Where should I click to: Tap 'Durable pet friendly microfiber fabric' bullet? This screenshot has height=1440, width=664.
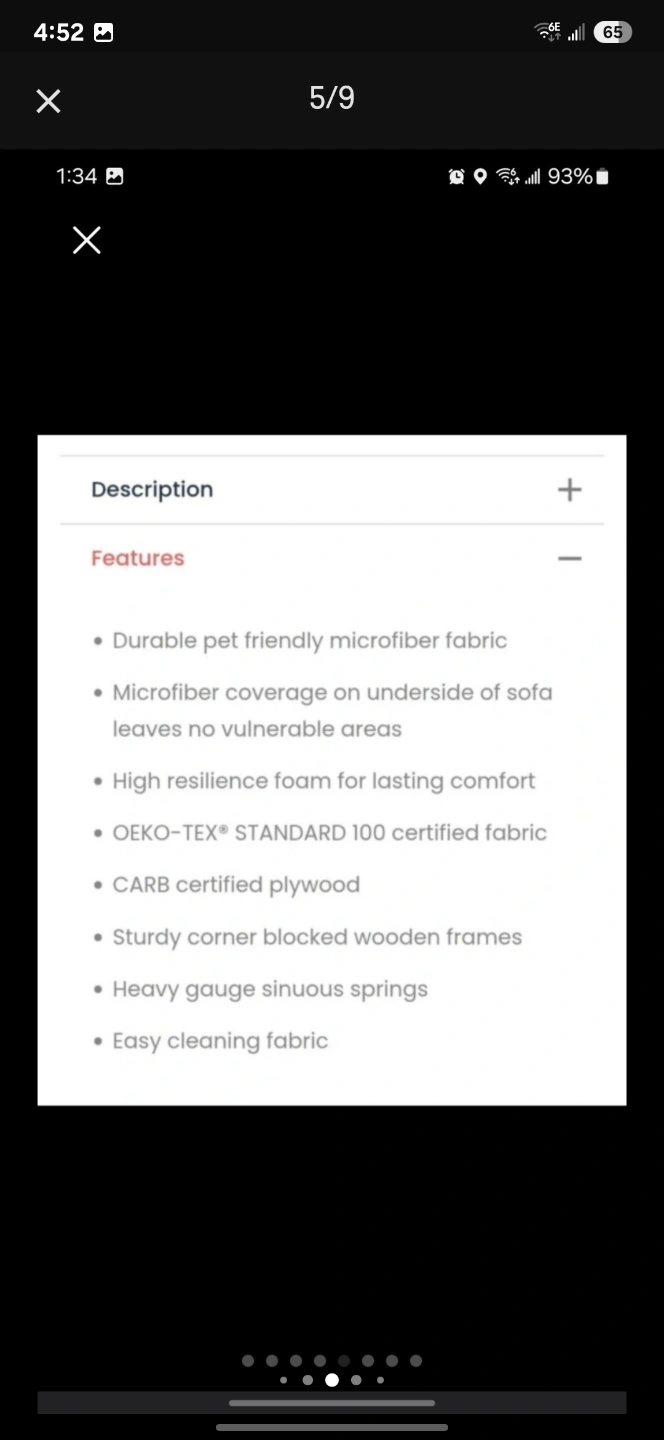coord(309,641)
